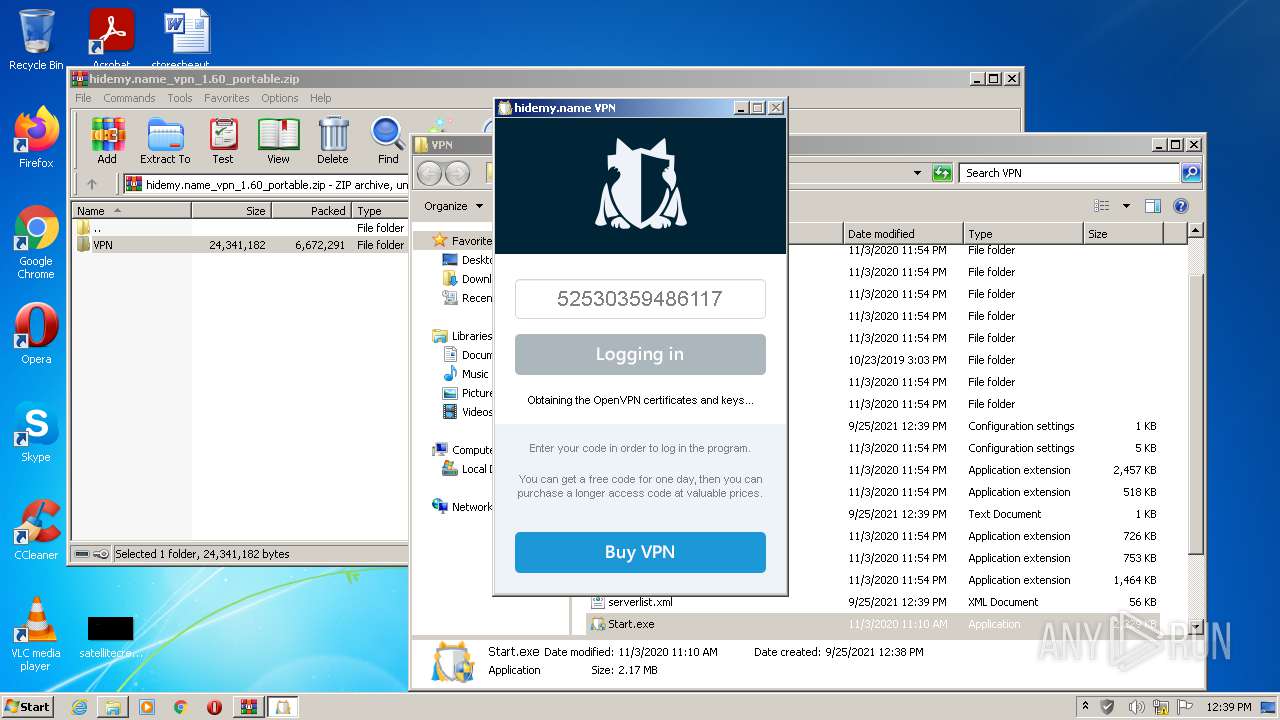
Task: Click the Find magnifier icon in WinRAR
Action: pos(388,140)
